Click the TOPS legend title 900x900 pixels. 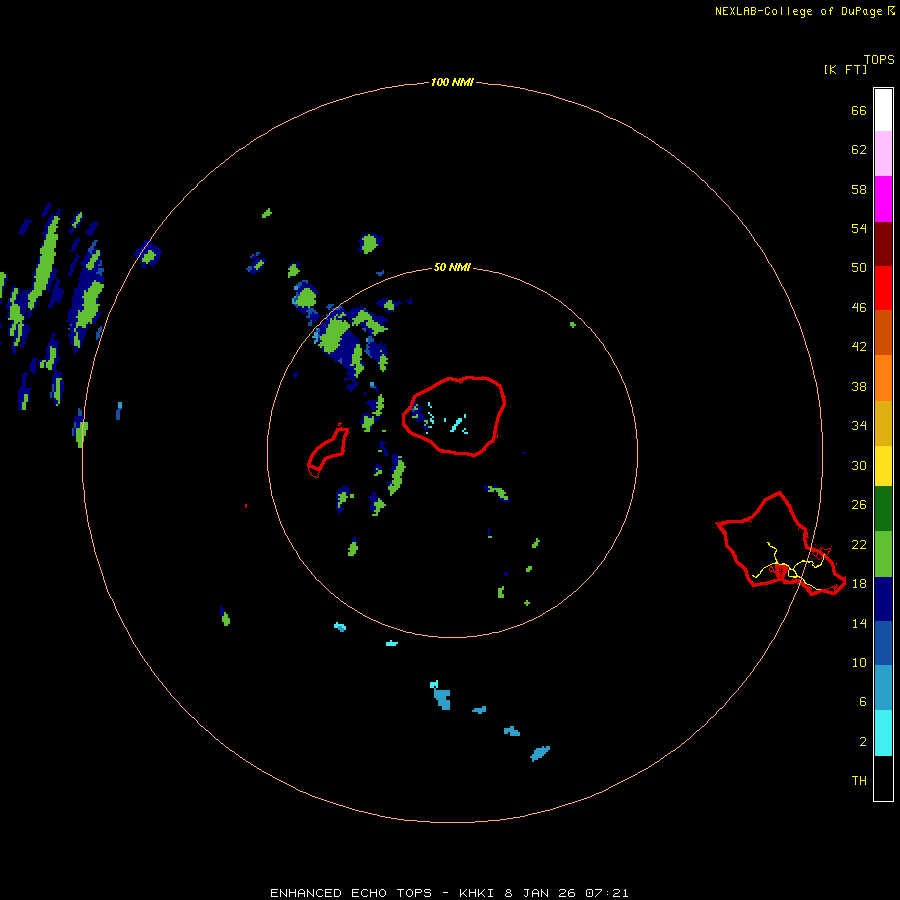coord(879,59)
